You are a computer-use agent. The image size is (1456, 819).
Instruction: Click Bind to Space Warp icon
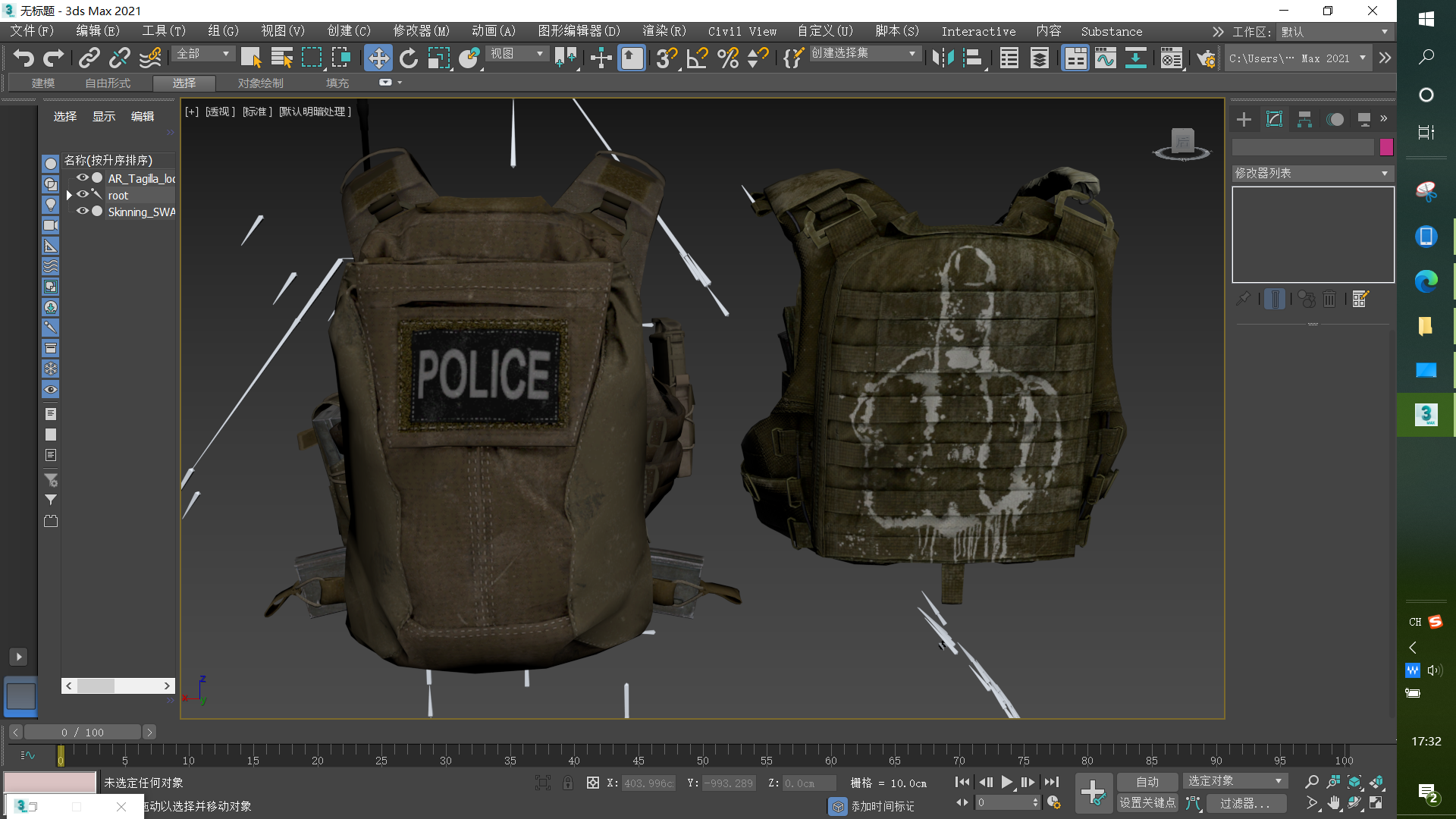[150, 58]
